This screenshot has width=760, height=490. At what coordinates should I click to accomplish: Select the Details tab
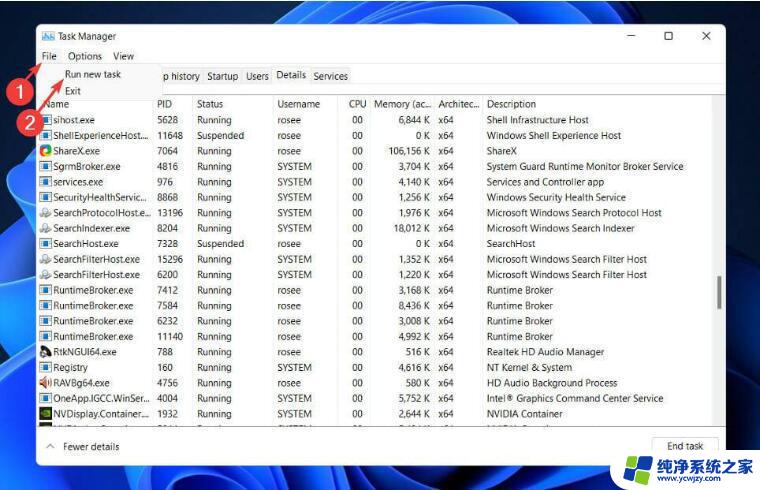[x=291, y=75]
